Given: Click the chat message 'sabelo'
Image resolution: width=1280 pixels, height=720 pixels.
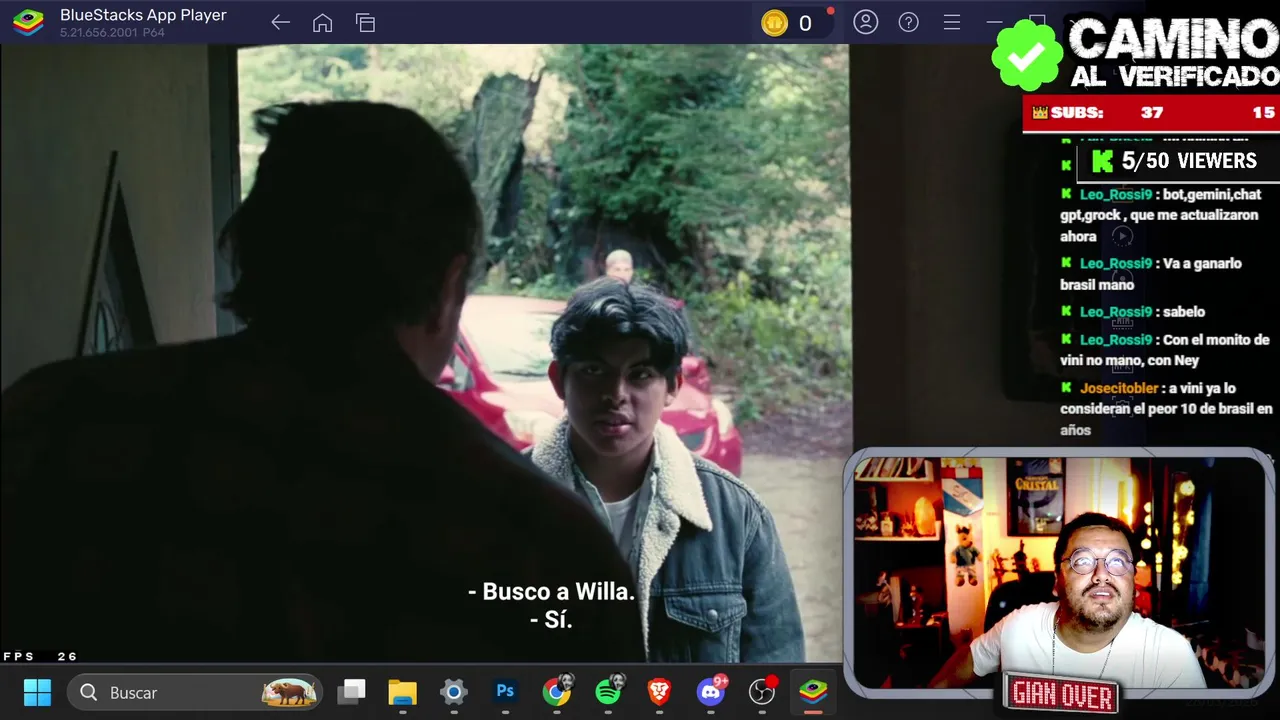Looking at the screenshot, I should [1133, 312].
